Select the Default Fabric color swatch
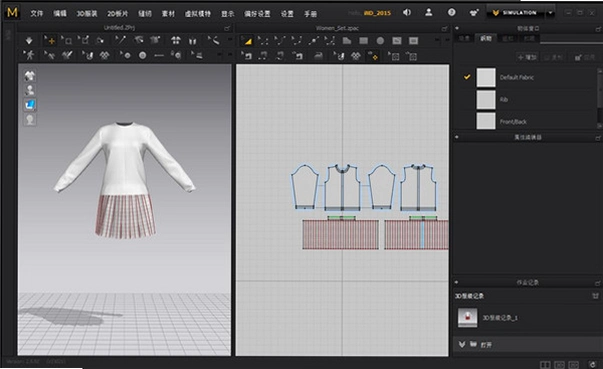This screenshot has width=603, height=369. tap(486, 77)
